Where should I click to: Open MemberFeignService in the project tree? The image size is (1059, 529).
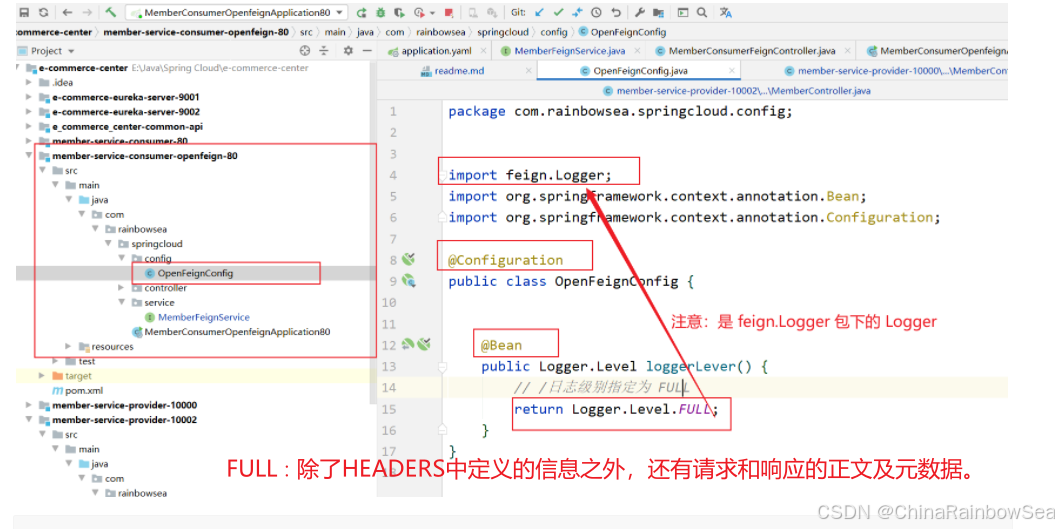(x=203, y=317)
